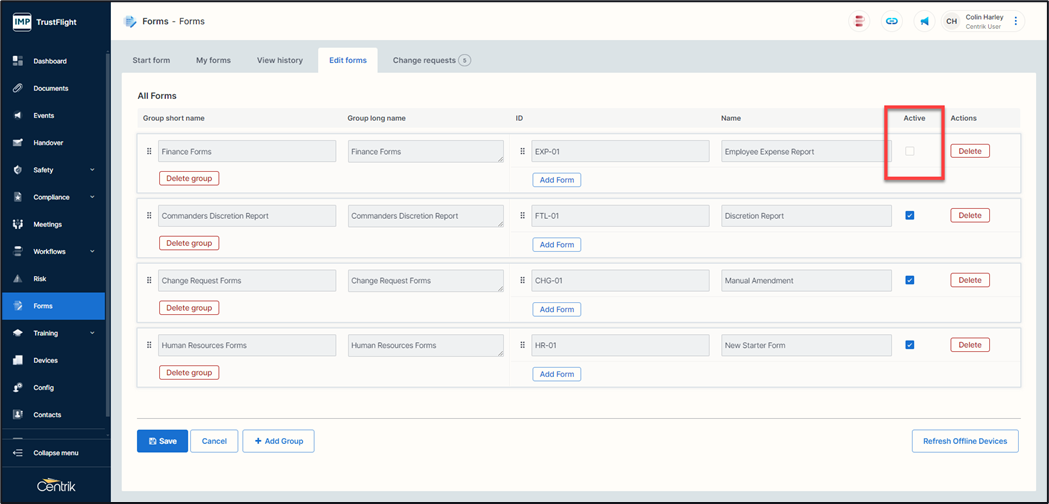This screenshot has width=1049, height=504.
Task: Delete the Human Resources Forms group
Action: pyautogui.click(x=189, y=372)
